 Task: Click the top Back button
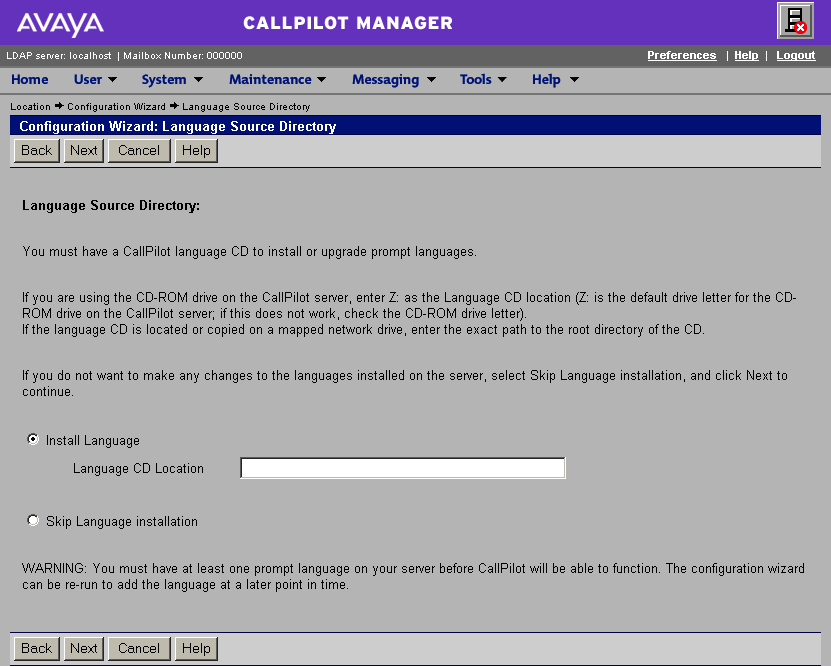point(37,150)
